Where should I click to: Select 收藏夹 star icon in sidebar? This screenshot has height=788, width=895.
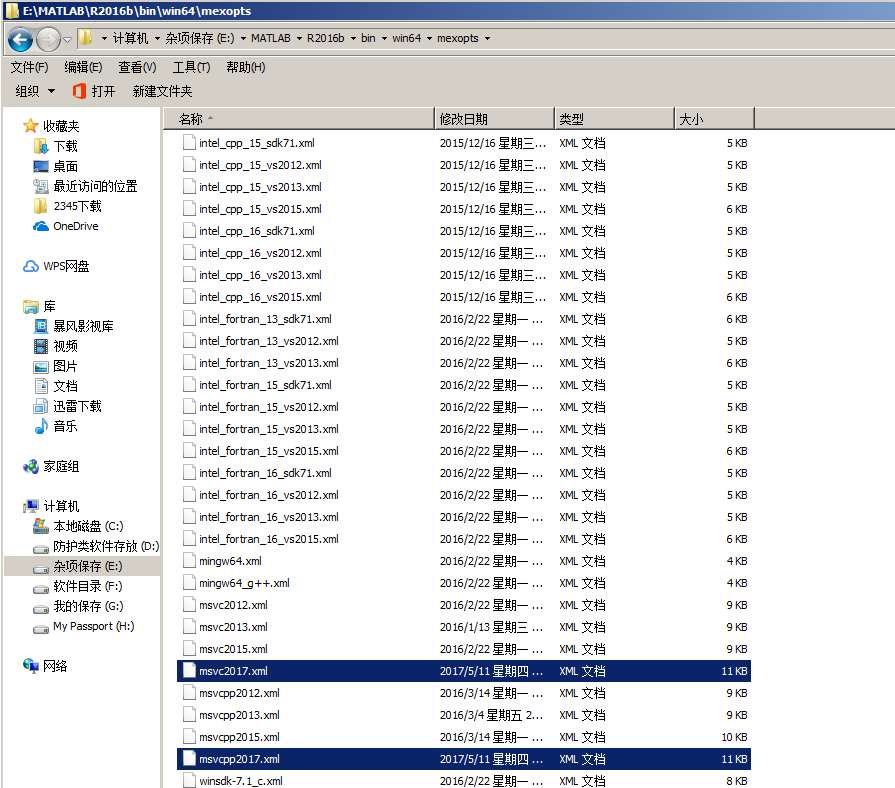tap(30, 126)
